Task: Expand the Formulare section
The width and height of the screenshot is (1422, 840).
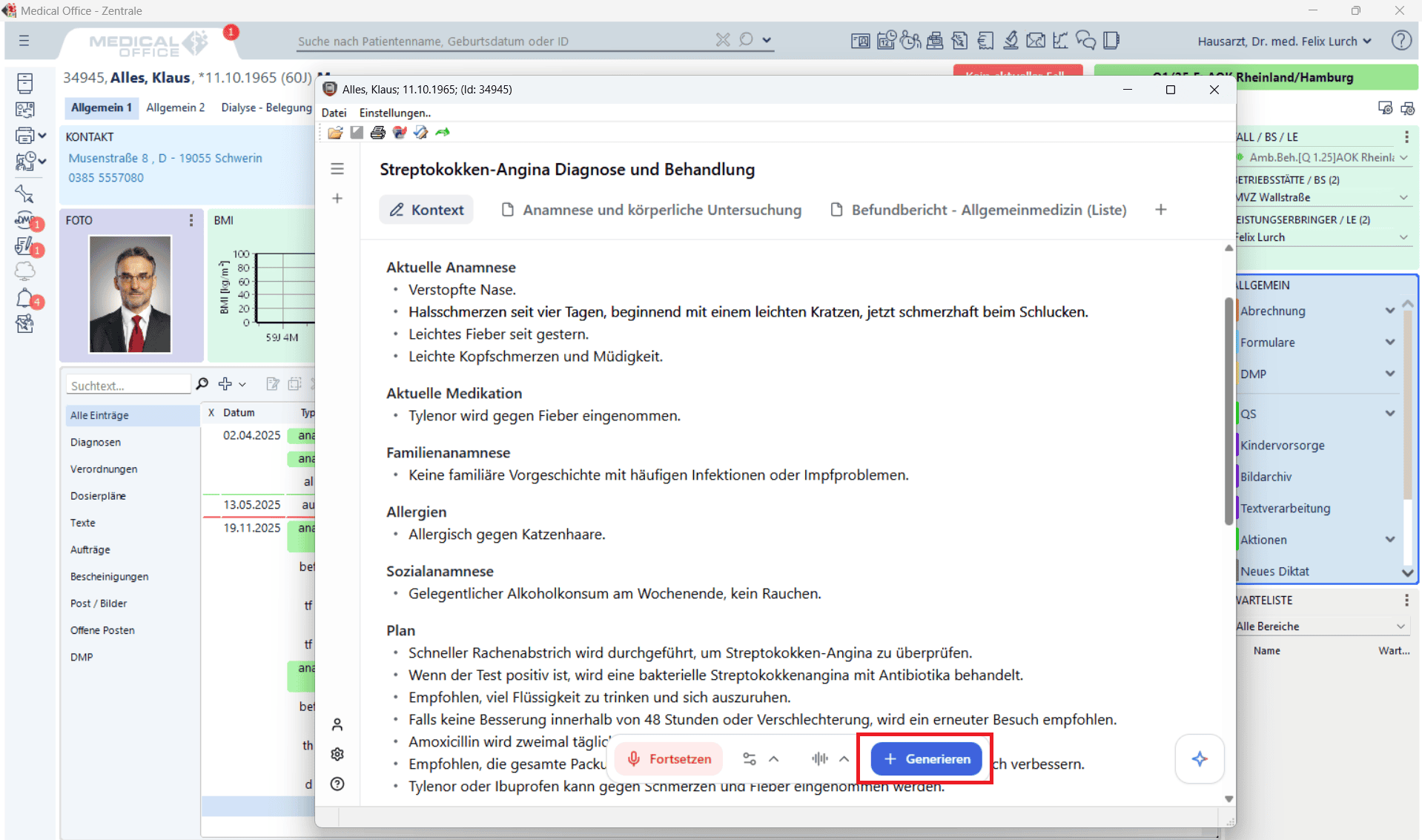Action: (x=1389, y=342)
